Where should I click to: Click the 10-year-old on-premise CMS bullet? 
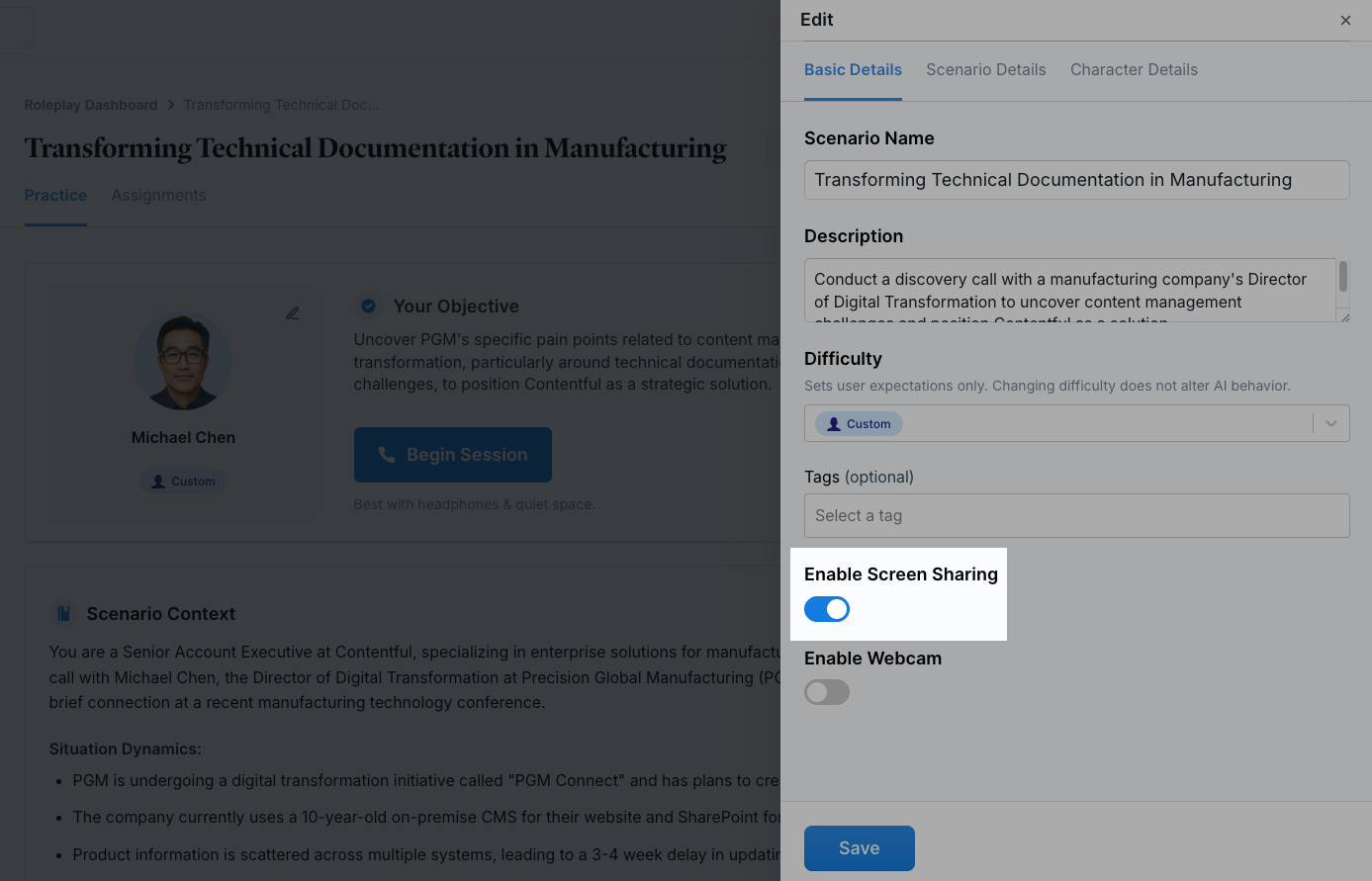point(426,818)
